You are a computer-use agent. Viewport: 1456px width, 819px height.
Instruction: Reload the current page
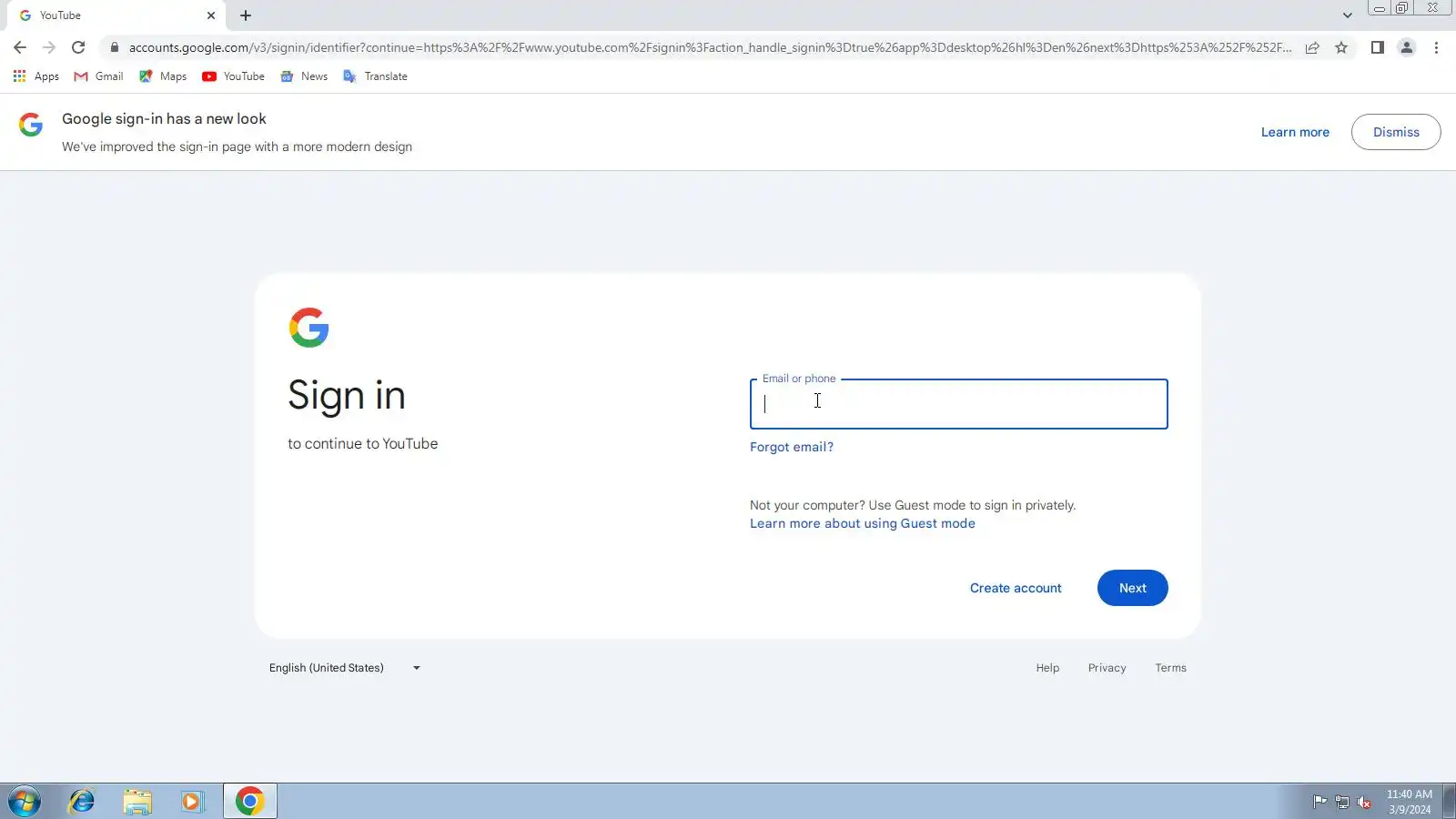tap(78, 47)
